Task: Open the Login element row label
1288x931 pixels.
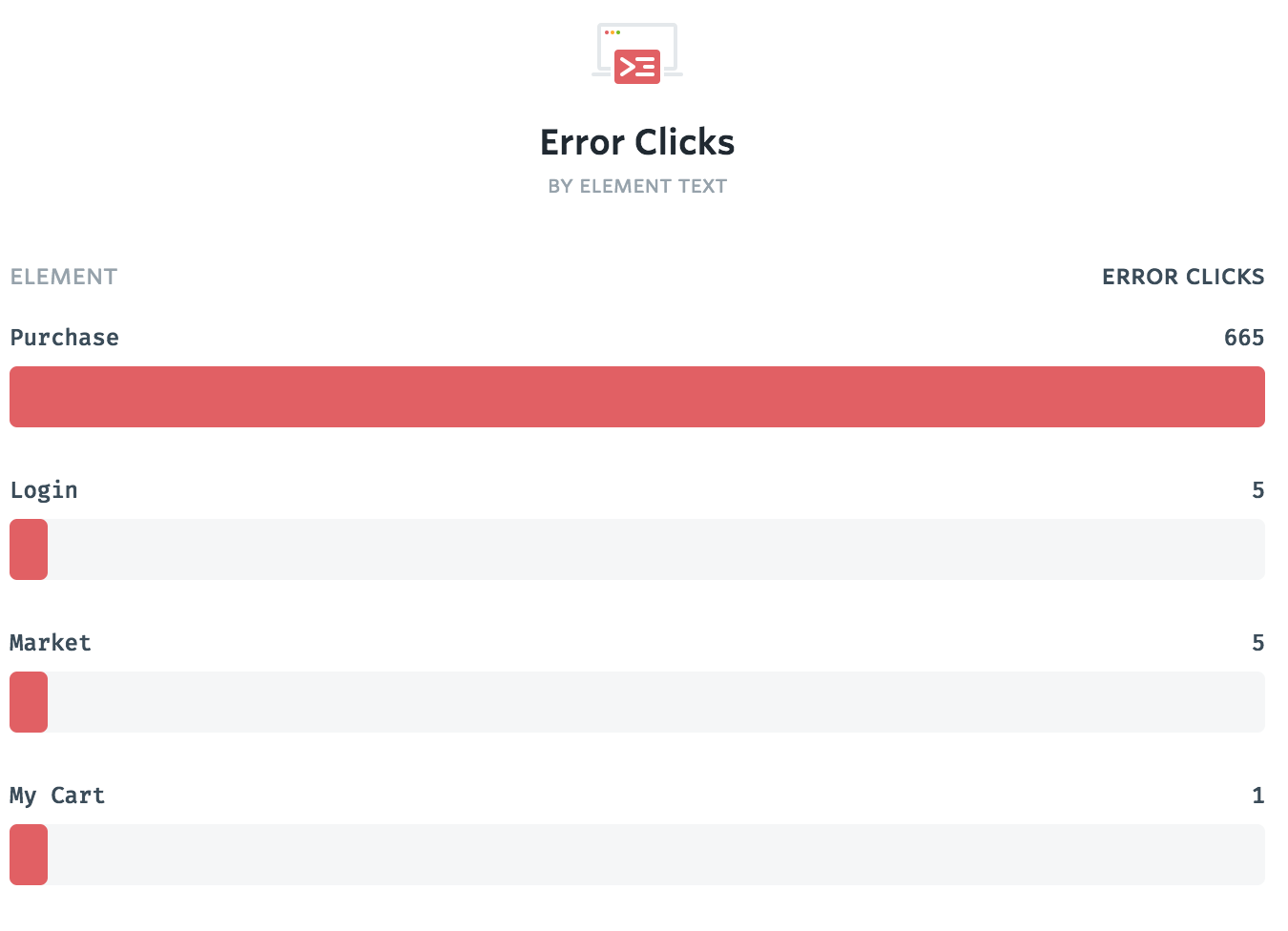Action: (44, 490)
